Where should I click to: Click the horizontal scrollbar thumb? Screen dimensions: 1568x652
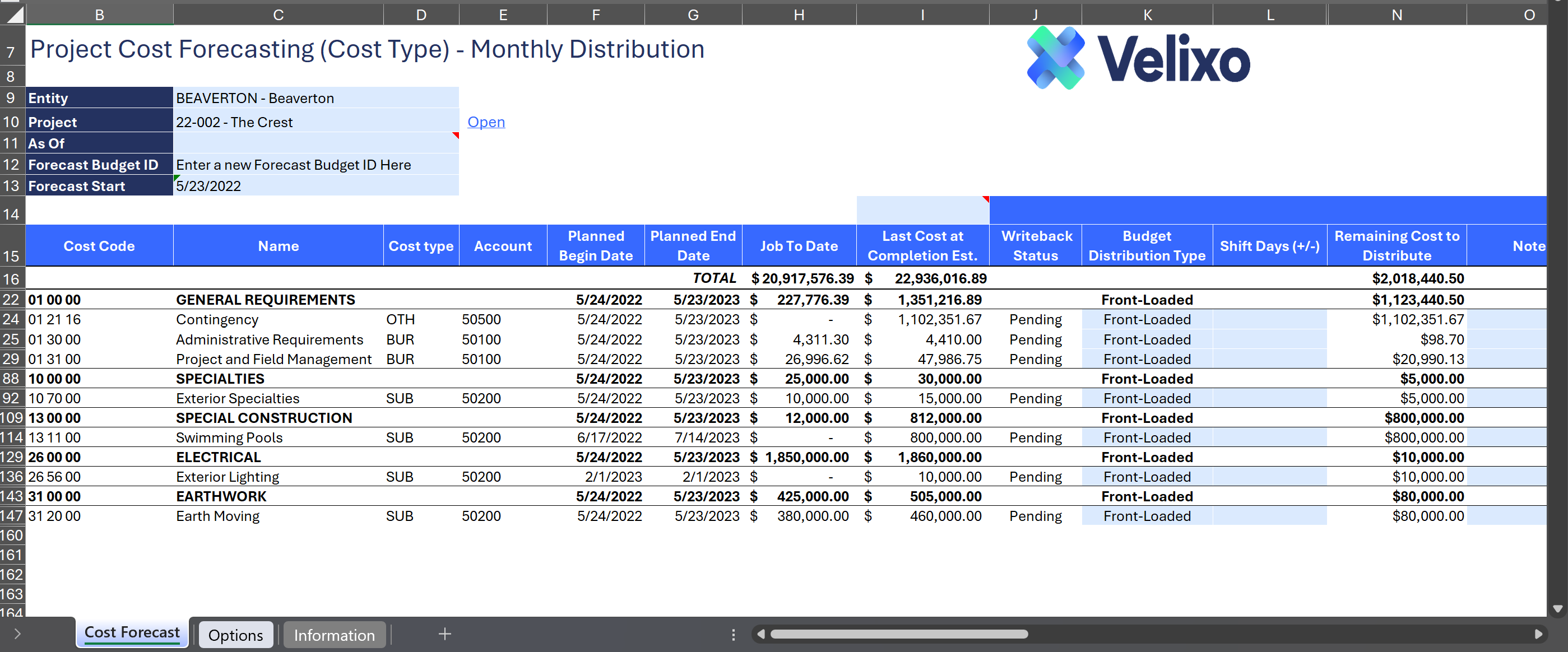pos(898,634)
